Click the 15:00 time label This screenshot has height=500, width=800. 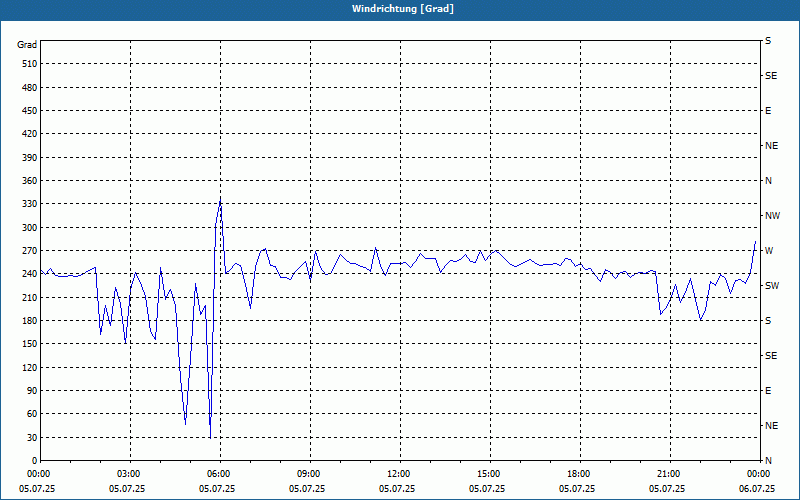[490, 474]
